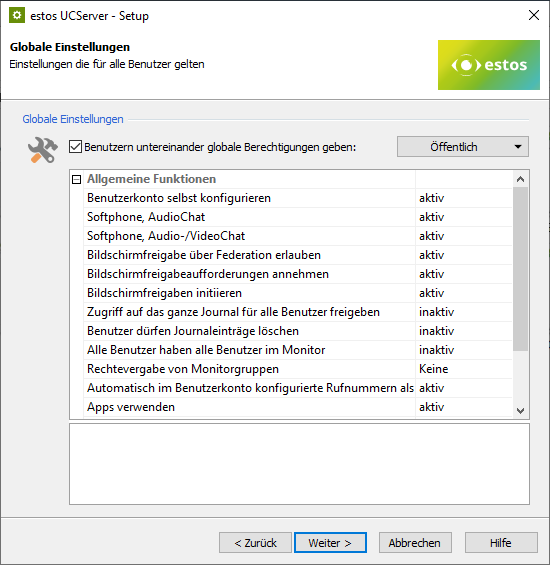Screen dimensions: 550x565
Task: Open the Öffentlich dropdown
Action: click(x=463, y=147)
